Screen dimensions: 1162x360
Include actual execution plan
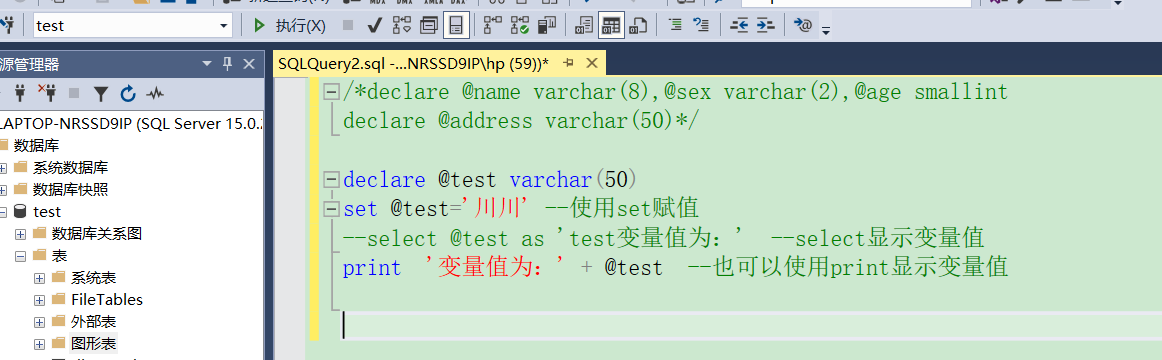(494, 26)
